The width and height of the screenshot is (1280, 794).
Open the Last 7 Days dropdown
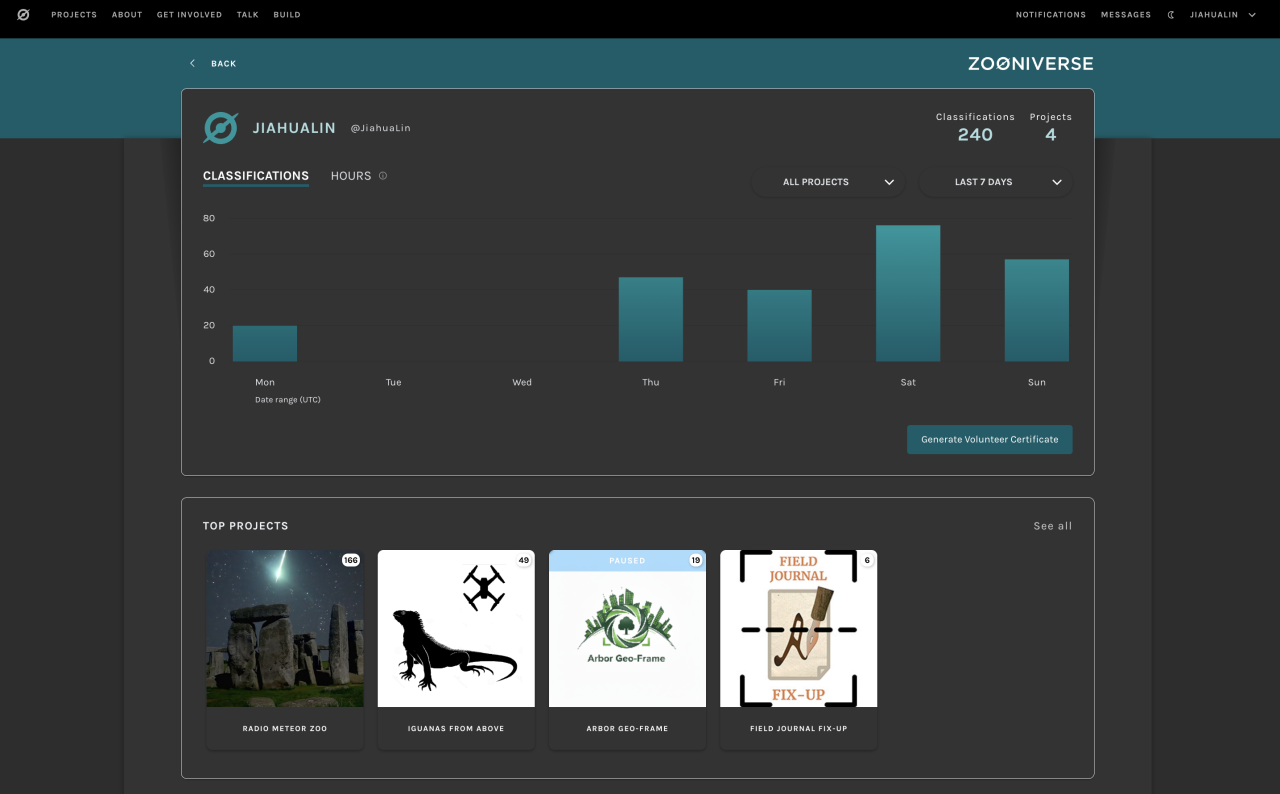(996, 182)
